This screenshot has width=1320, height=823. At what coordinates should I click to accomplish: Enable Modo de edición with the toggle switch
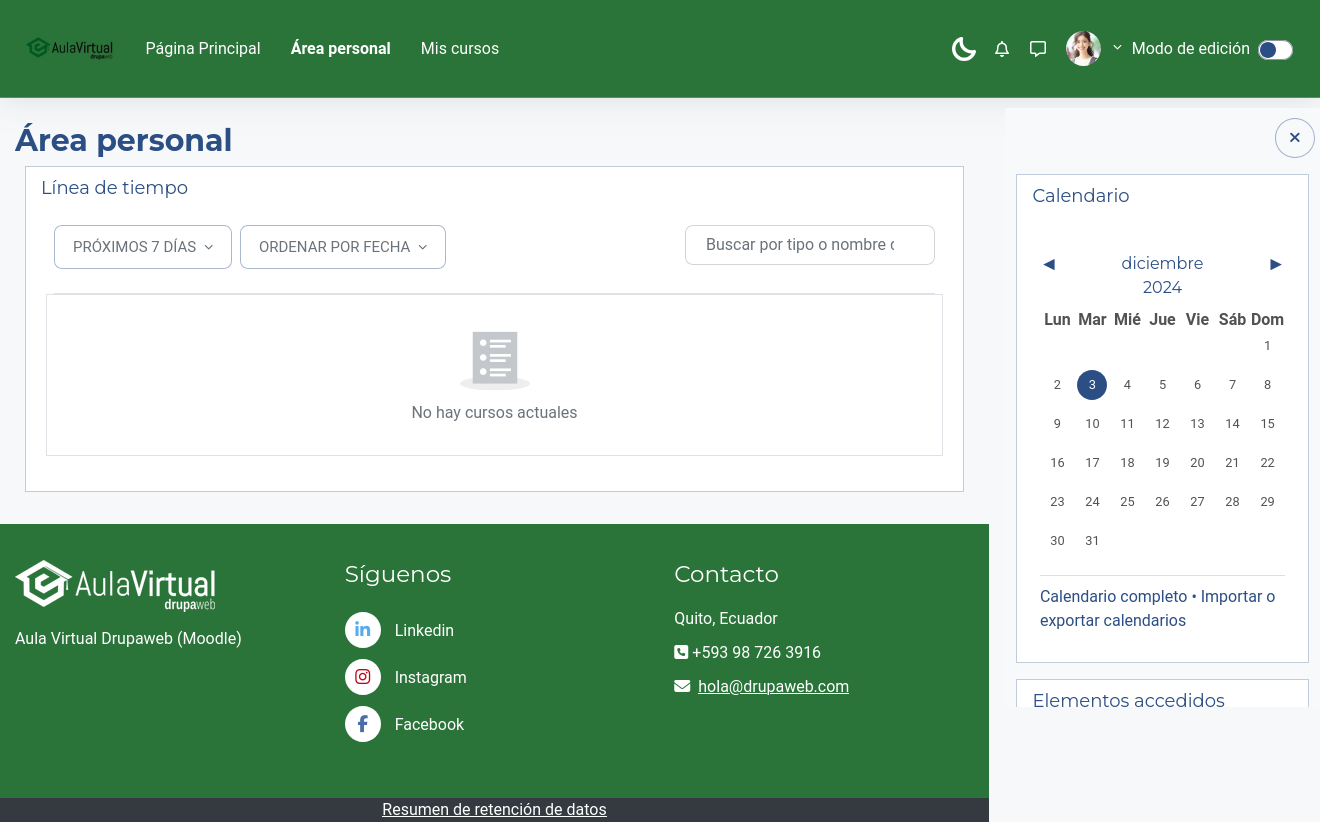(x=1275, y=49)
